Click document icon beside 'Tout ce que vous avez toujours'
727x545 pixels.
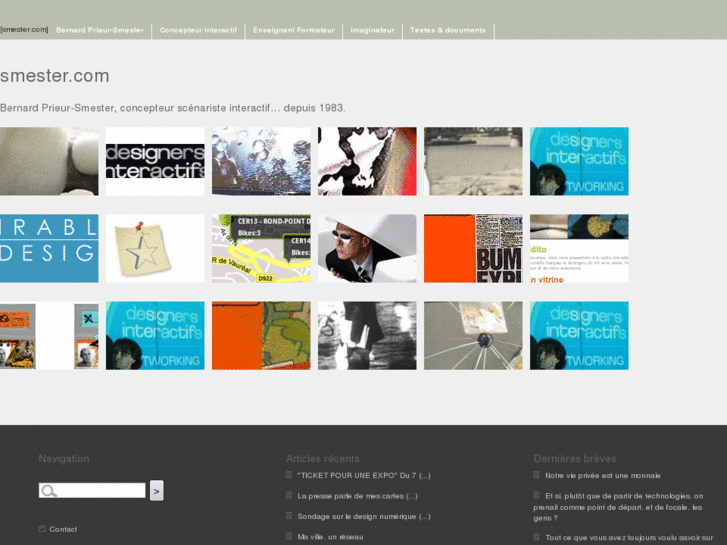[536, 537]
